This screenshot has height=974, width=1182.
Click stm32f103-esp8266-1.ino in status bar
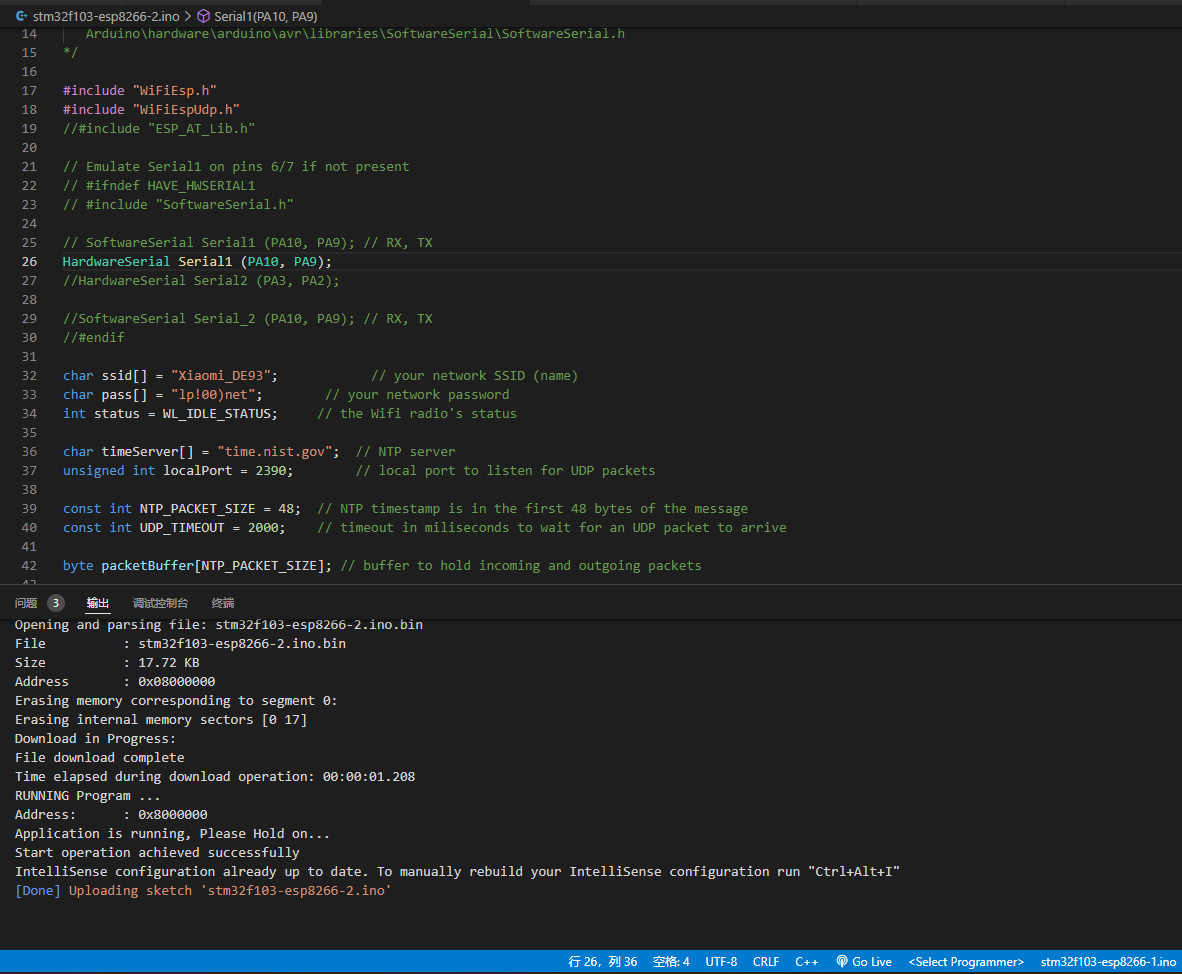(x=1108, y=961)
